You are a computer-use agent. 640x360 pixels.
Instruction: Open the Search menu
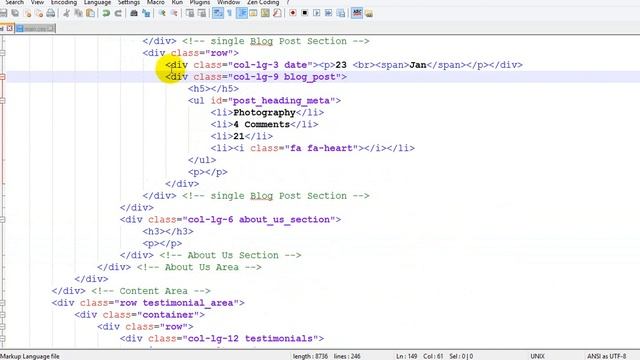coord(14,2)
